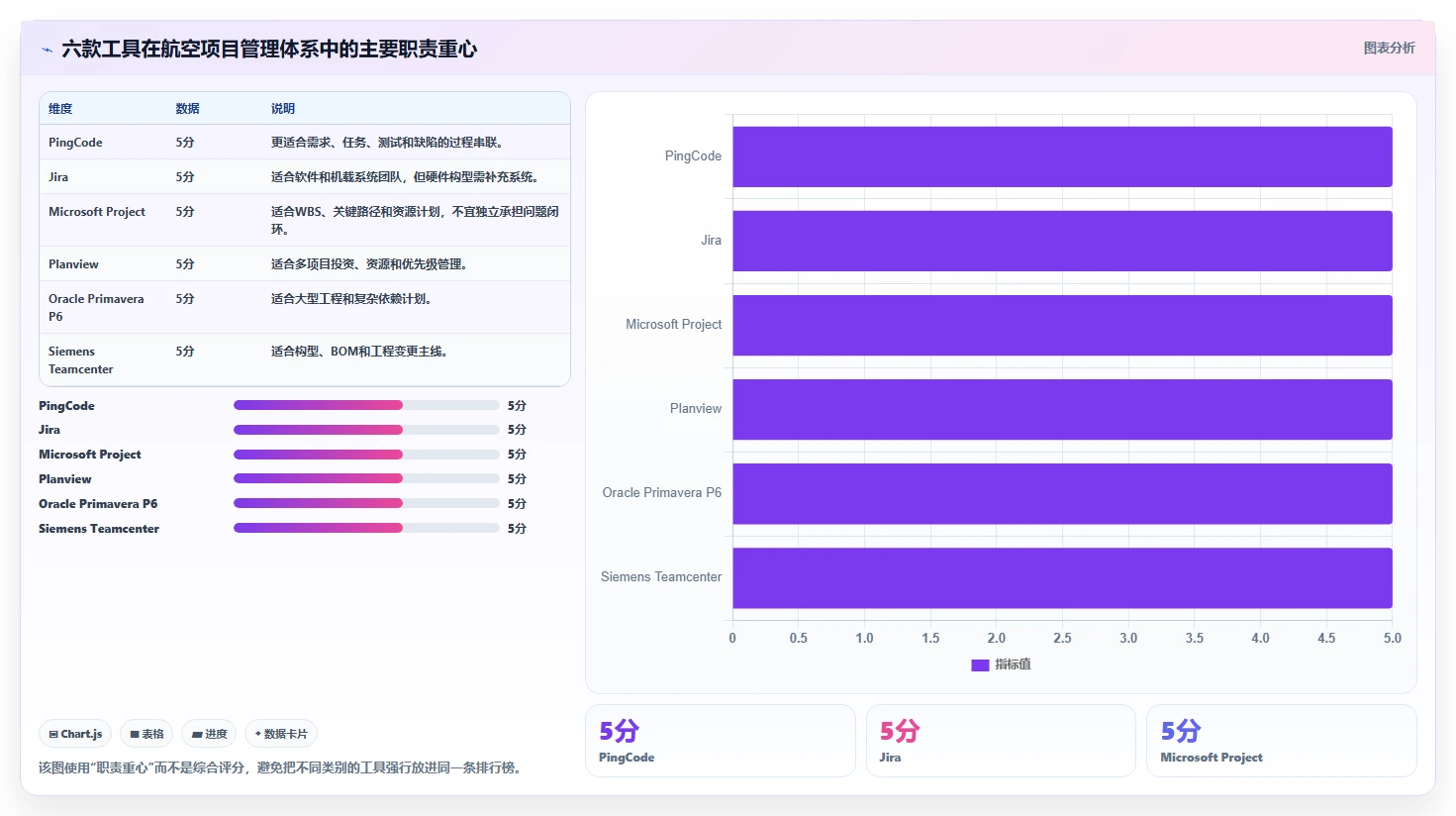Click the Microsoft Project progress bar

click(366, 455)
